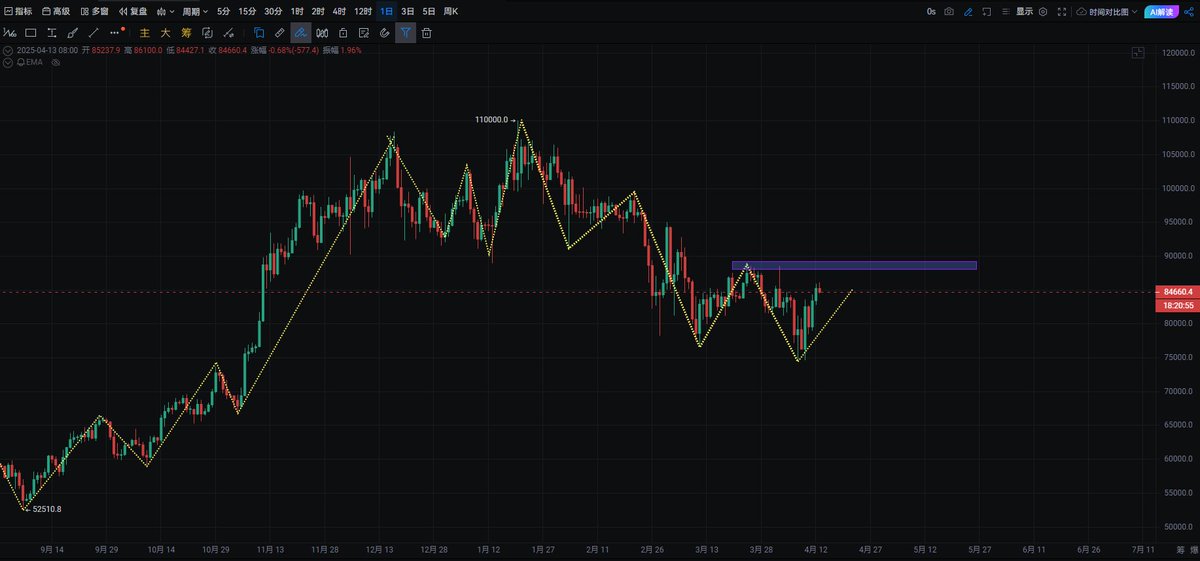Switch to the 5日 timeframe
The image size is (1200, 561).
click(429, 11)
